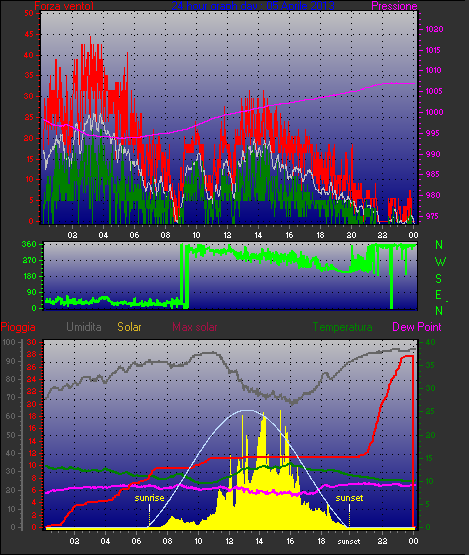
Task: Click the Temperatura legend label
Action: pos(342,327)
